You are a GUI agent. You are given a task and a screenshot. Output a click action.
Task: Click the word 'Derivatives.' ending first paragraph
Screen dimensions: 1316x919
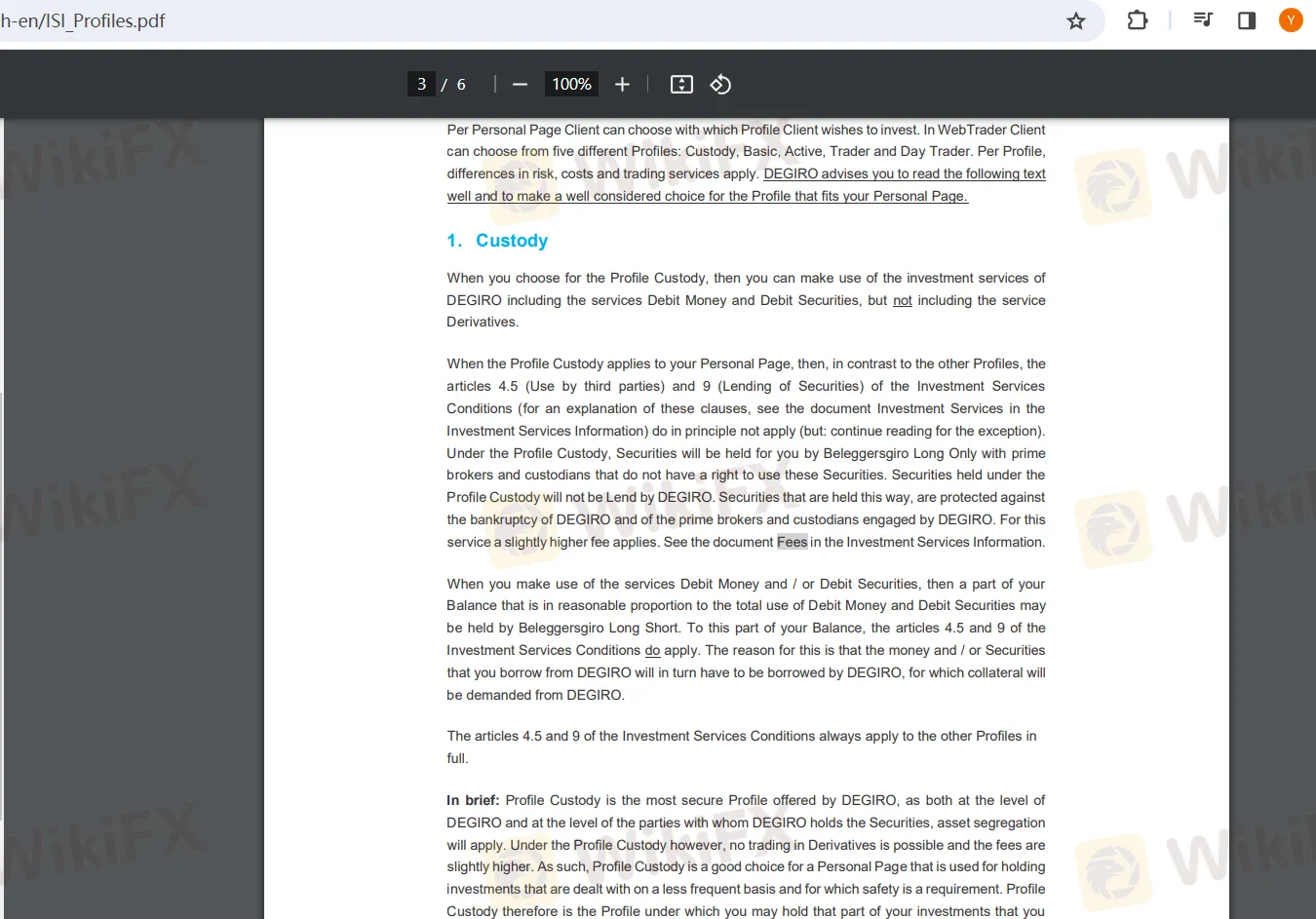coord(483,322)
